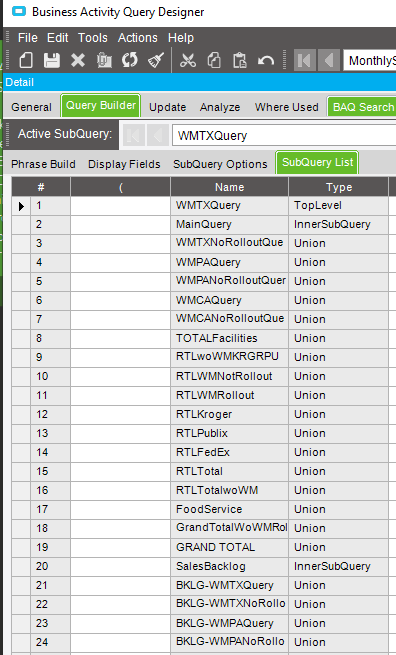This screenshot has width=396, height=655.
Task: Select the MainQuery row name cell
Action: 229,225
